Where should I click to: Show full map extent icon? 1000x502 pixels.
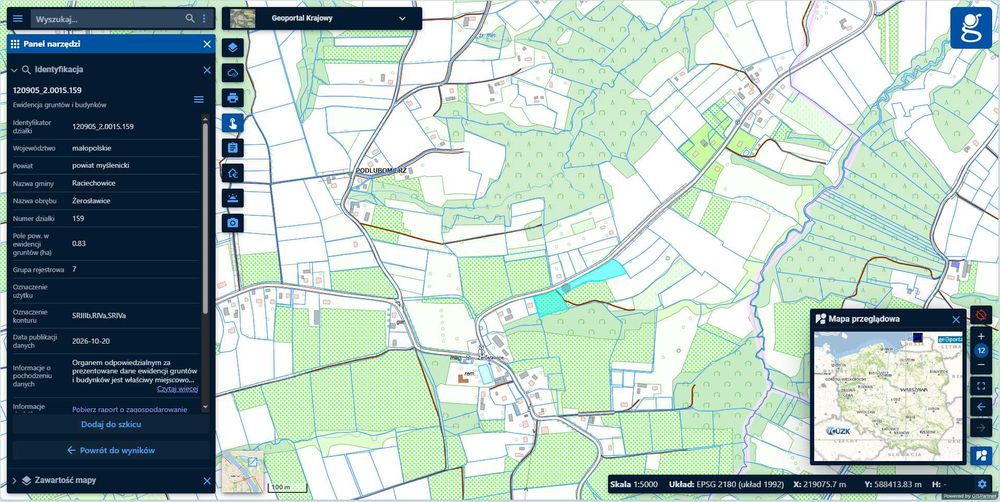982,386
